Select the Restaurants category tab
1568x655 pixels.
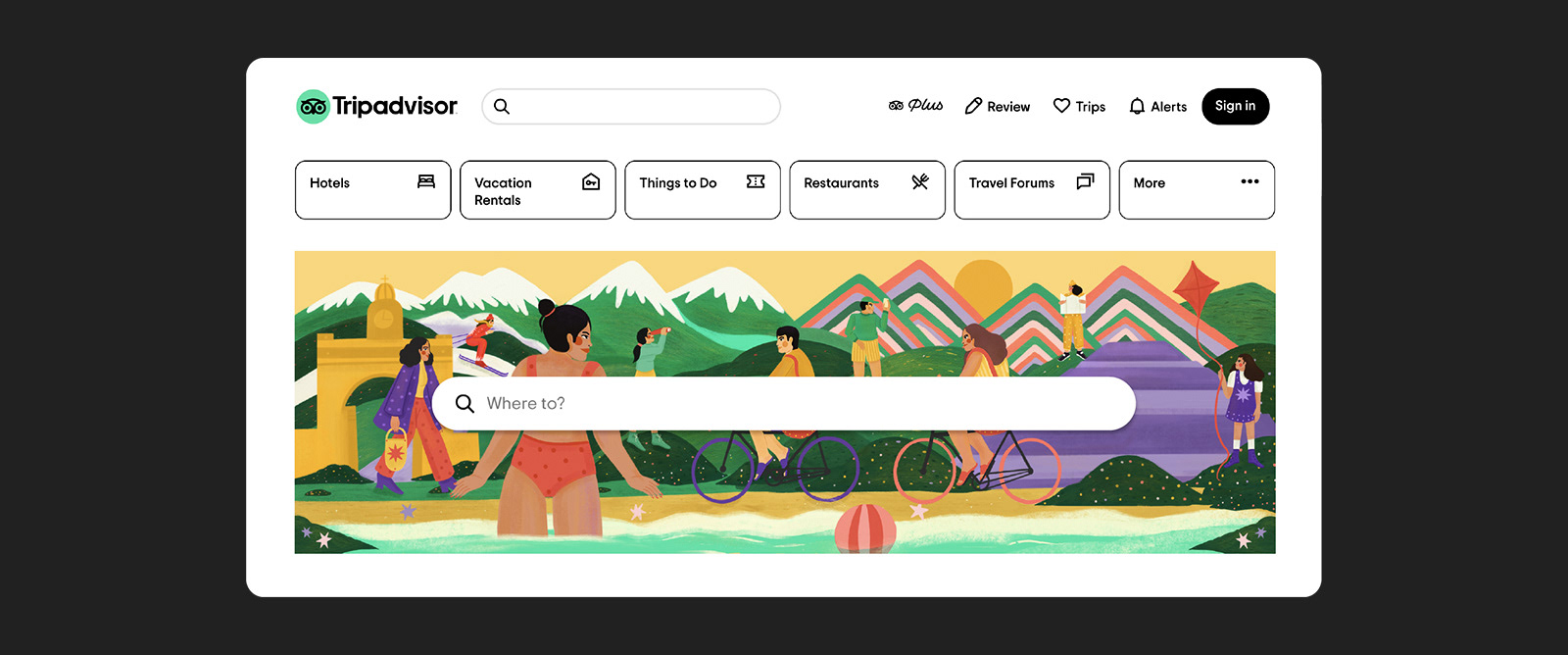[867, 190]
